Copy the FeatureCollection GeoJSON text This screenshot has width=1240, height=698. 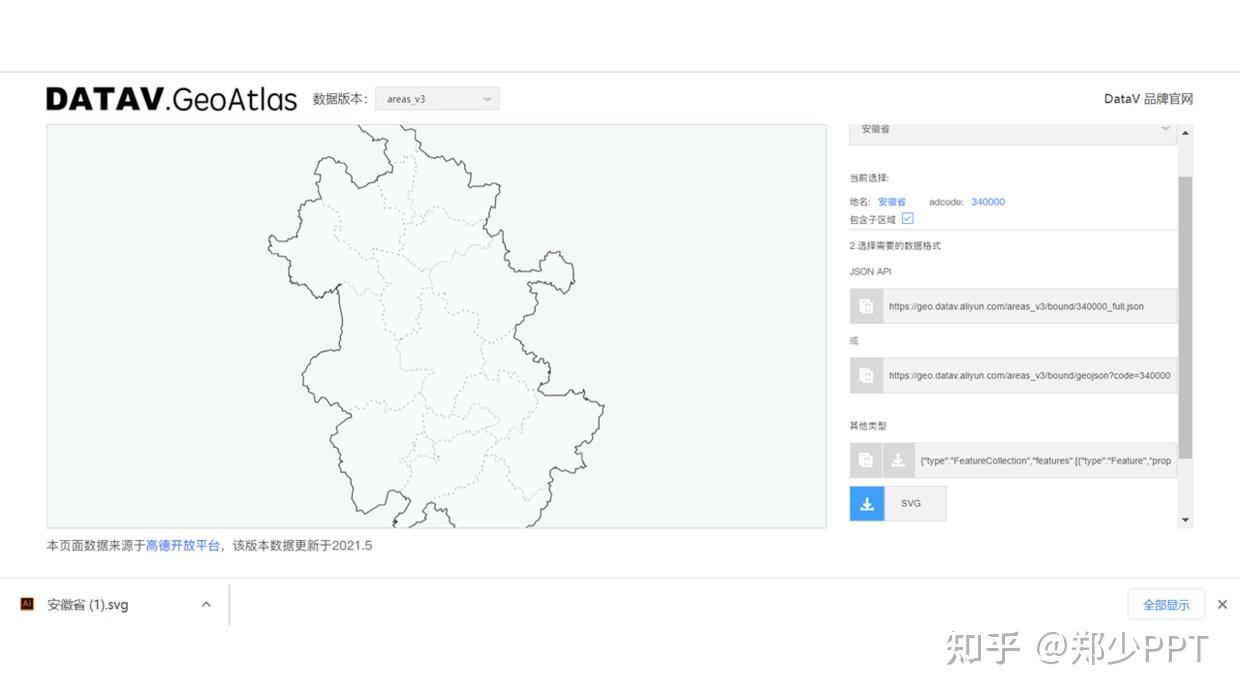[866, 460]
